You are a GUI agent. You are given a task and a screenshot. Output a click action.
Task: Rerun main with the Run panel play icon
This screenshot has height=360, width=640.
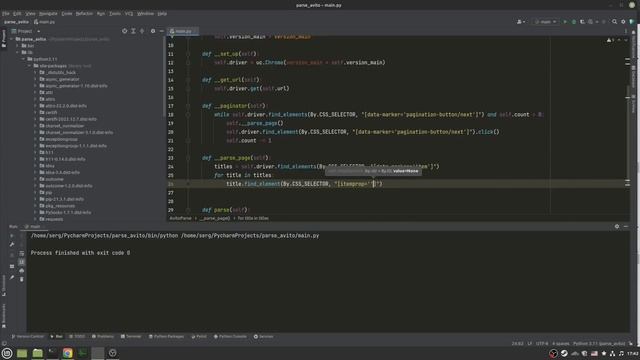click(12, 236)
